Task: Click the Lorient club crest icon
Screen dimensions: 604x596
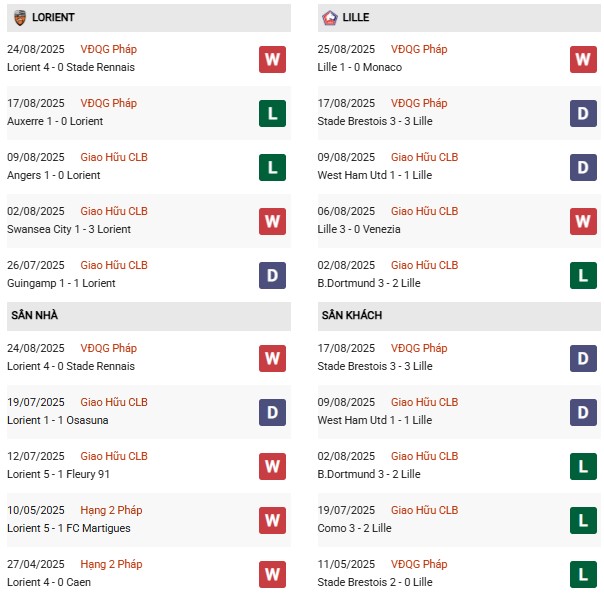Action: [x=20, y=17]
